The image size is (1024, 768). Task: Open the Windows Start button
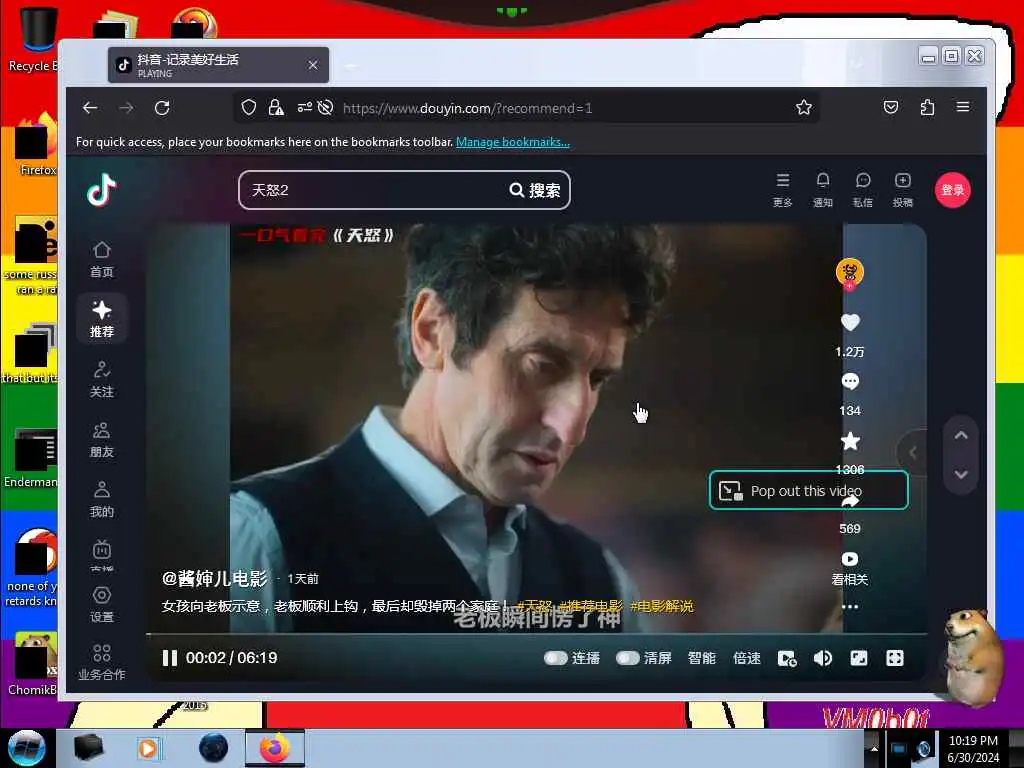[x=27, y=748]
